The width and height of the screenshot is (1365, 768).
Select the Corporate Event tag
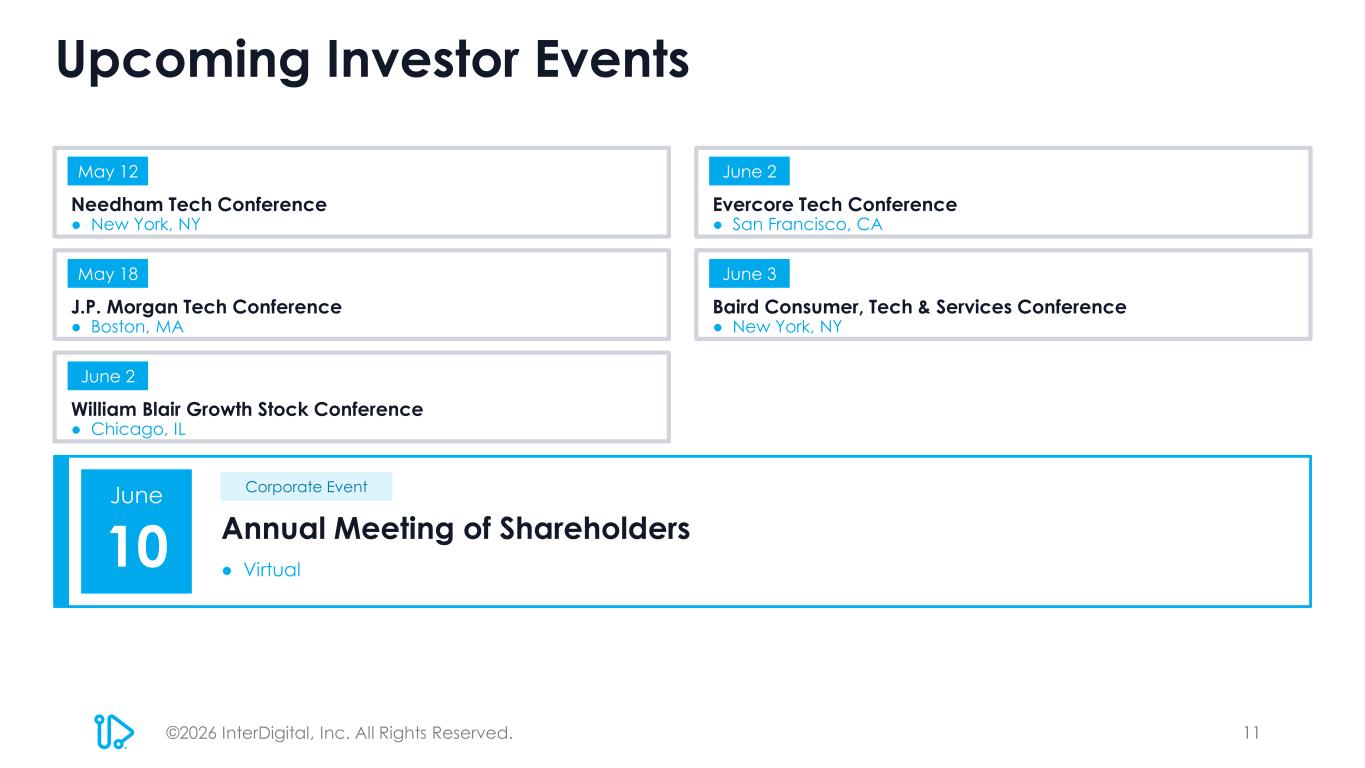[x=306, y=487]
